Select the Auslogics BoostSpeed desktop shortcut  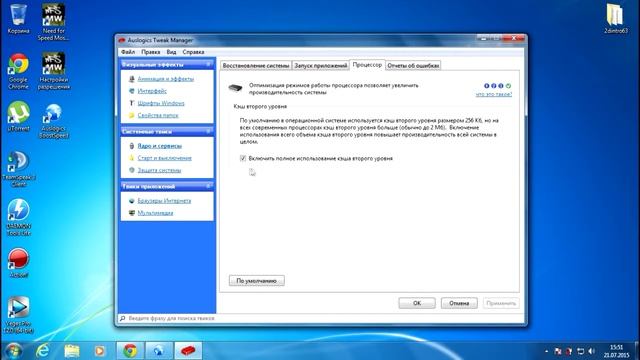pos(53,121)
